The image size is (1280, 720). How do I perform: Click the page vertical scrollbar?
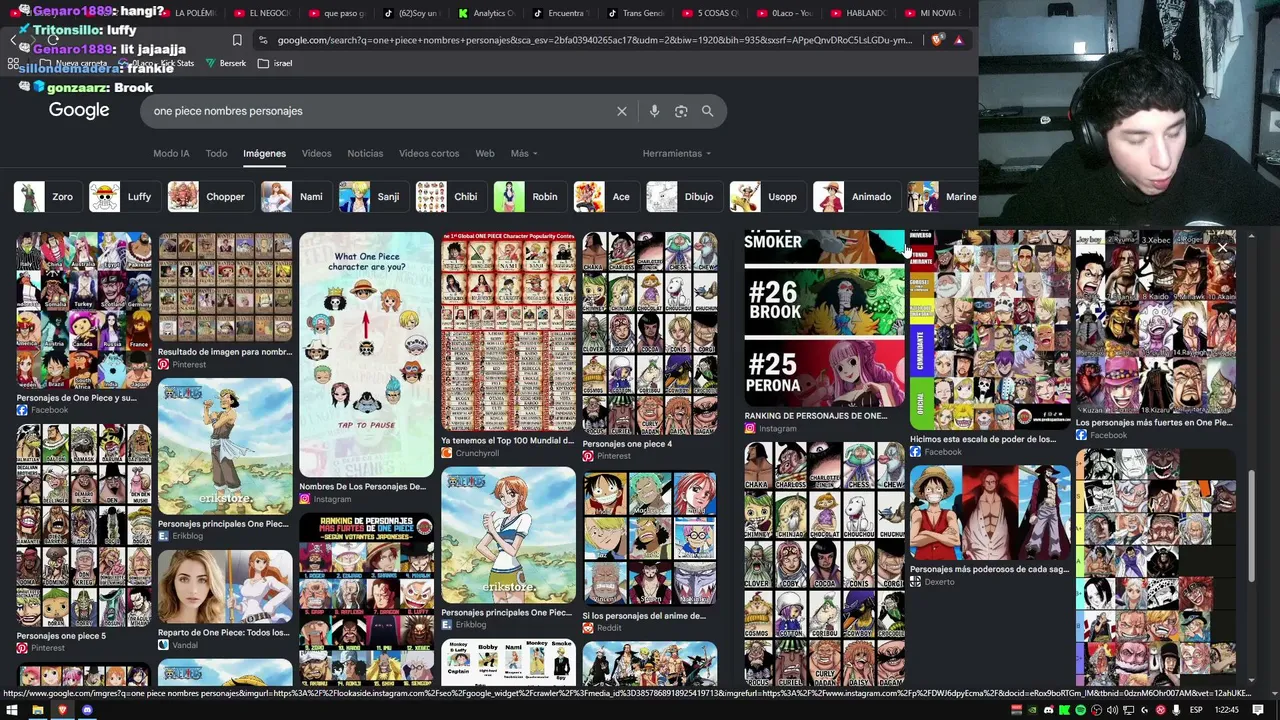tap(1250, 525)
